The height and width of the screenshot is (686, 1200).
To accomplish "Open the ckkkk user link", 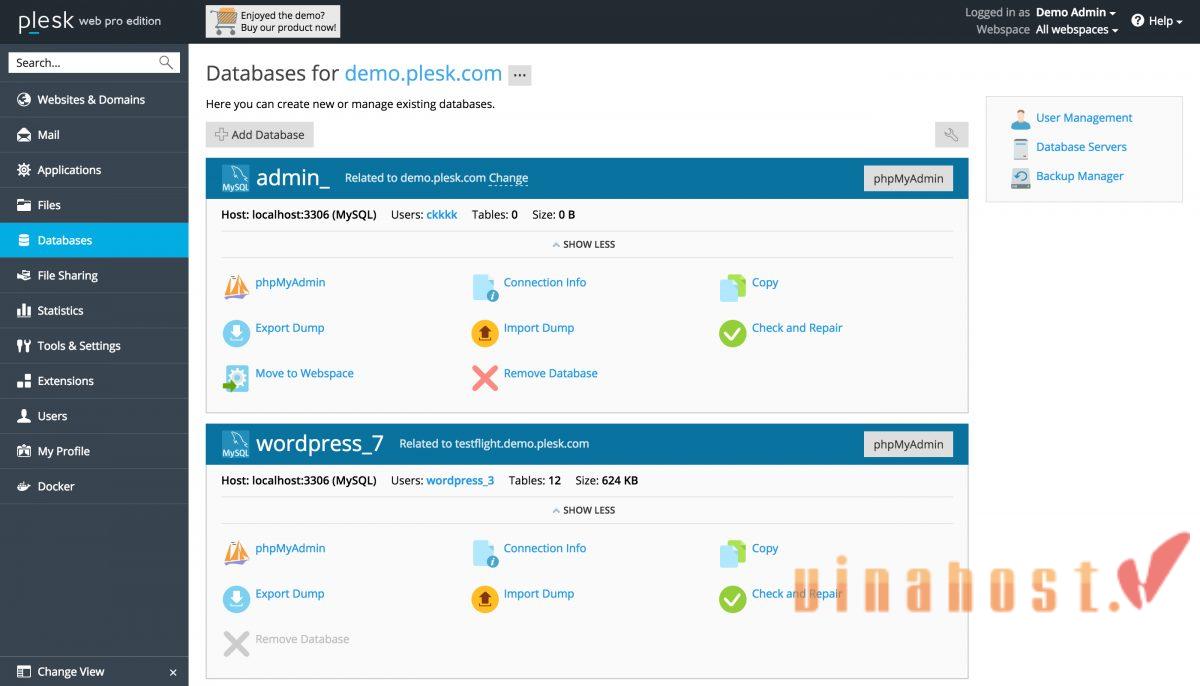I will pos(442,215).
